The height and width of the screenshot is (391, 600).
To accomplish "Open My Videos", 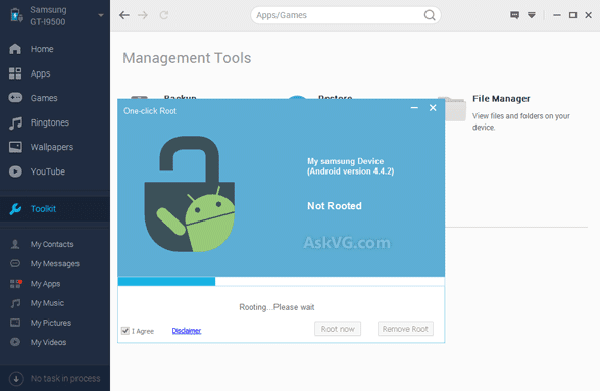I will click(x=48, y=342).
